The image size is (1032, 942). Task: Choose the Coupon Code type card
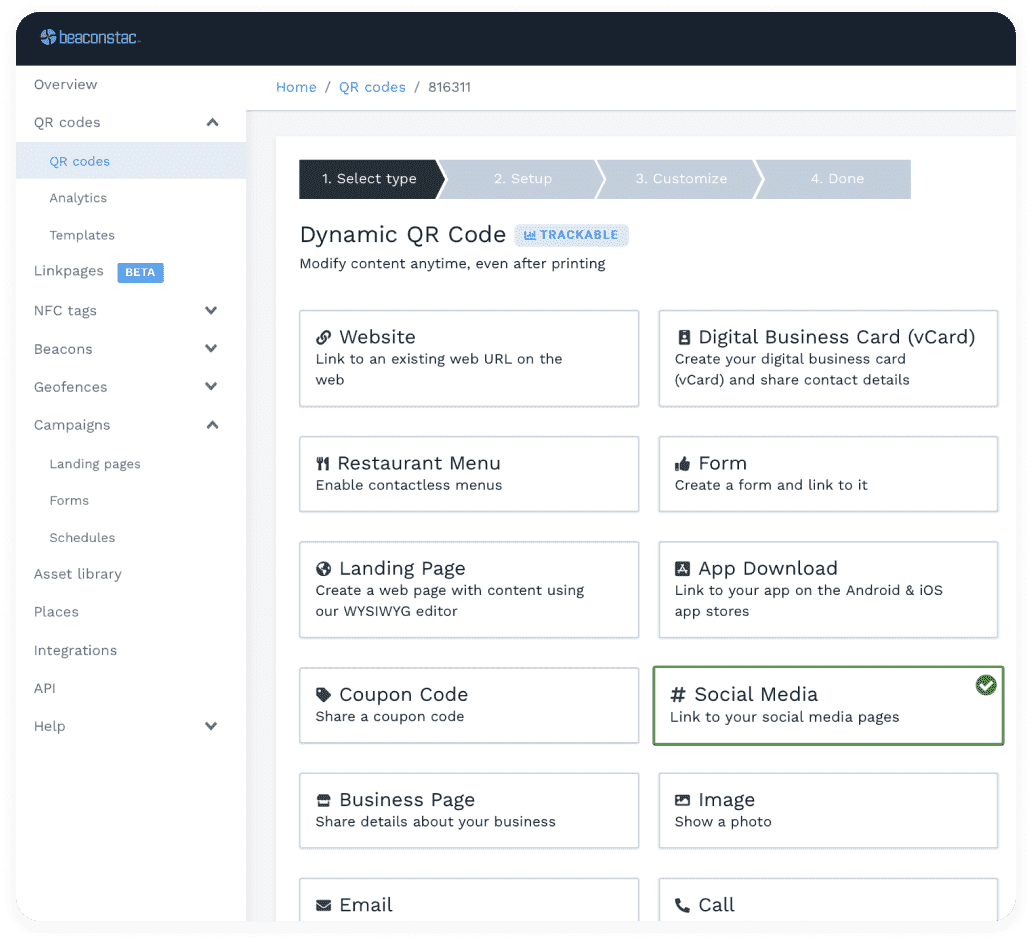pos(469,706)
